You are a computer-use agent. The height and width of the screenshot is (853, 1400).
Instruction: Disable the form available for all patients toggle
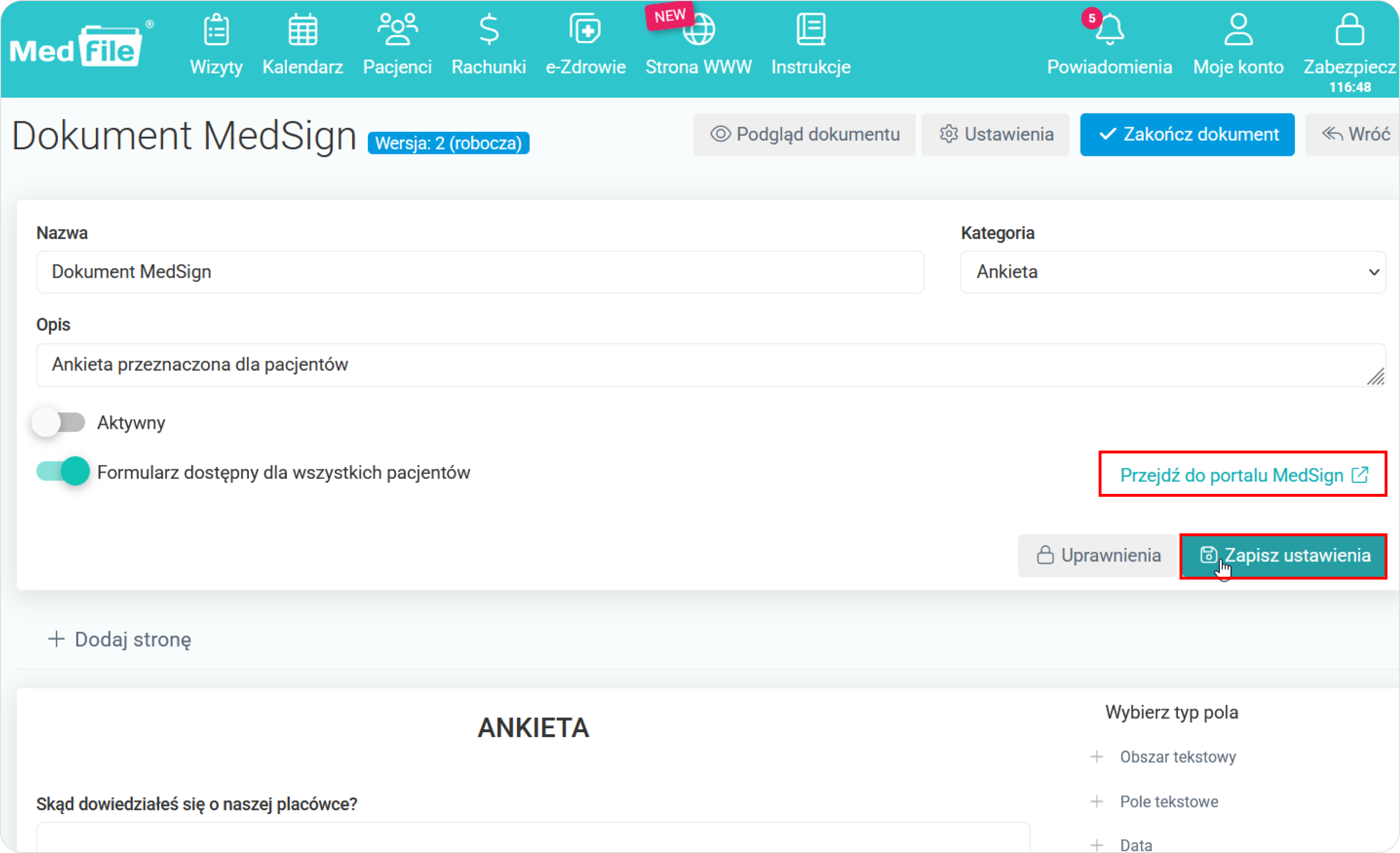[x=63, y=471]
